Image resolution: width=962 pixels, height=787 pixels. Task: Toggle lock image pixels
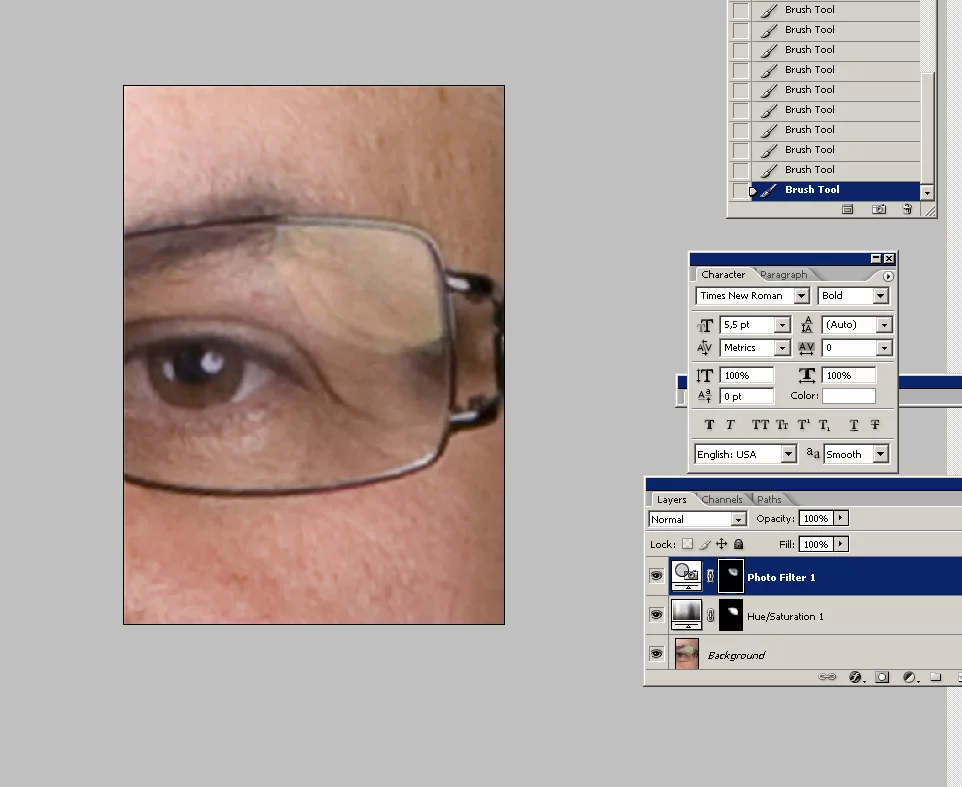tap(705, 544)
